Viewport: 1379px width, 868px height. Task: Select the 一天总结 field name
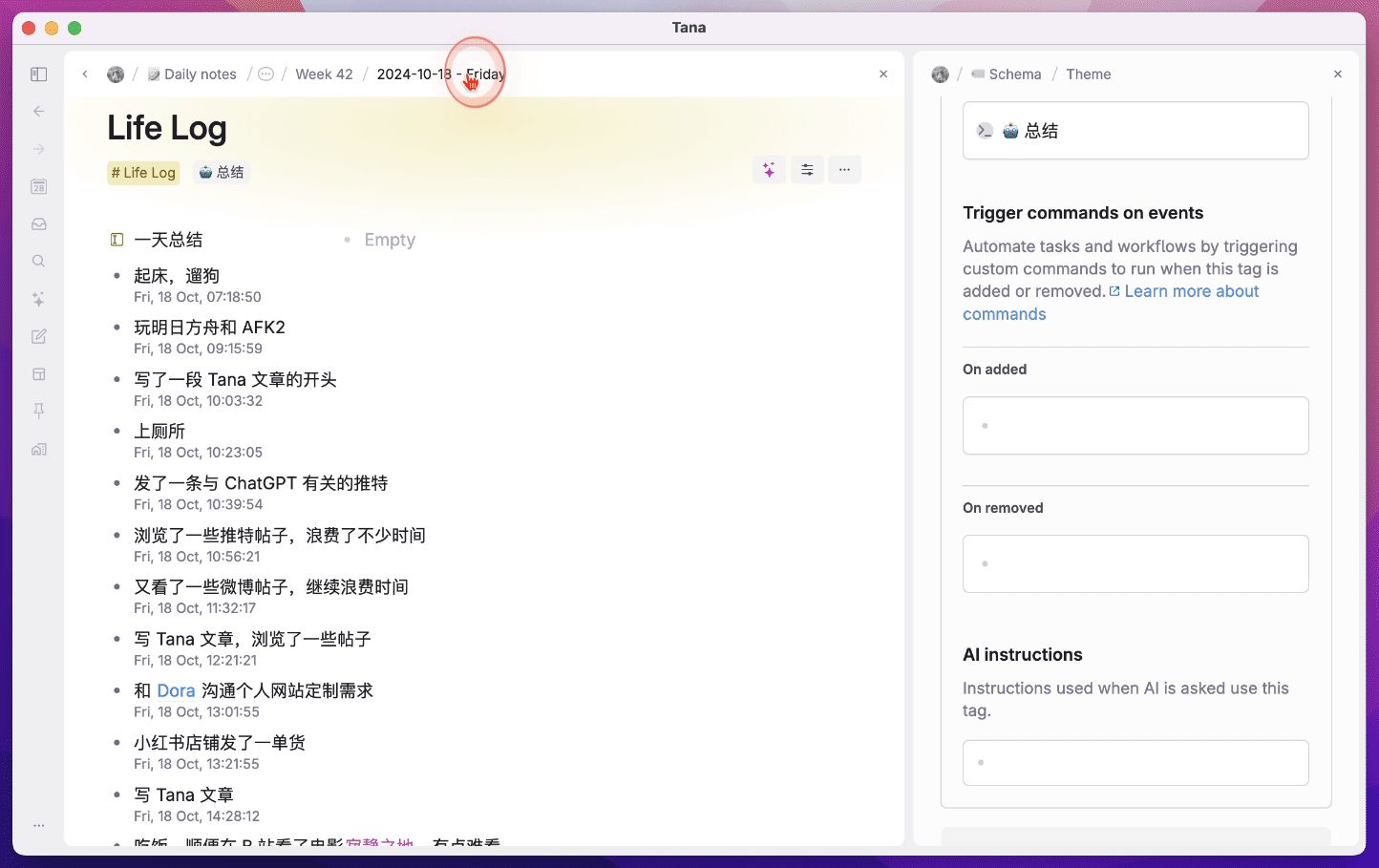[168, 240]
